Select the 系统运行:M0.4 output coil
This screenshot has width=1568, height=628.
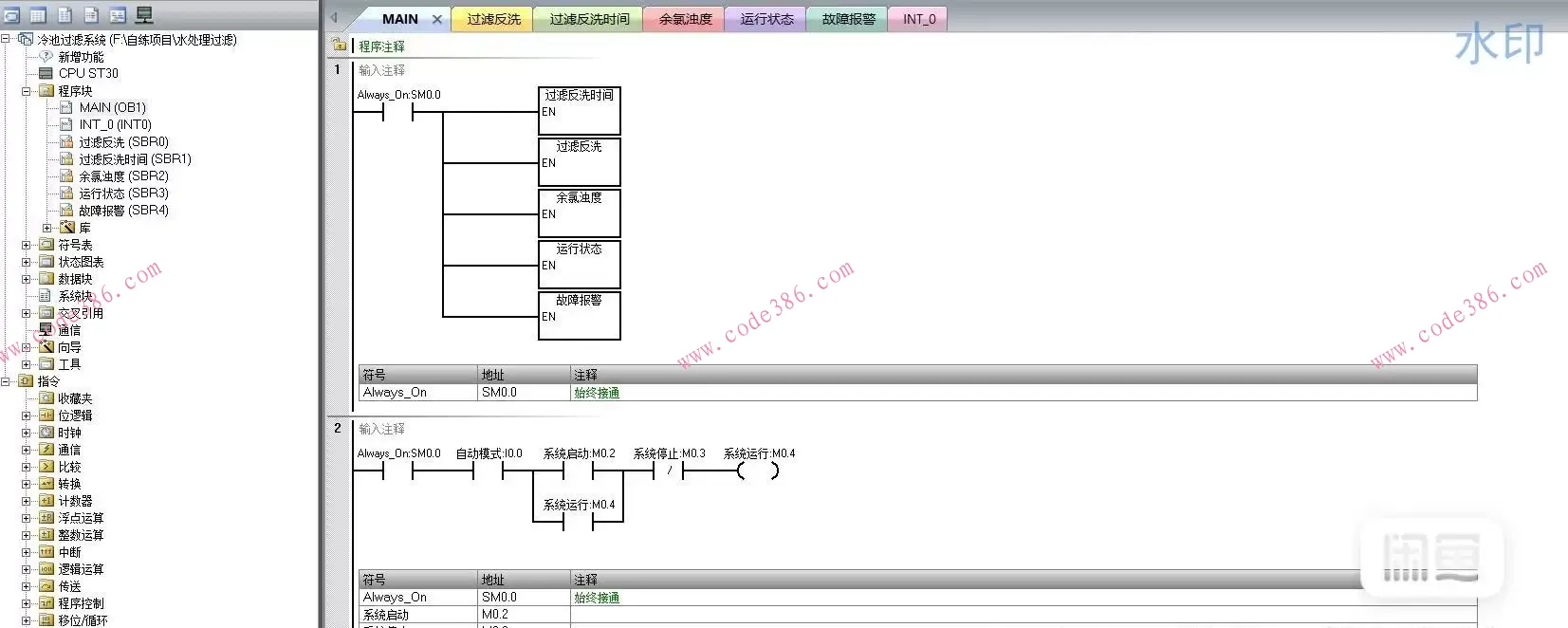(x=758, y=471)
